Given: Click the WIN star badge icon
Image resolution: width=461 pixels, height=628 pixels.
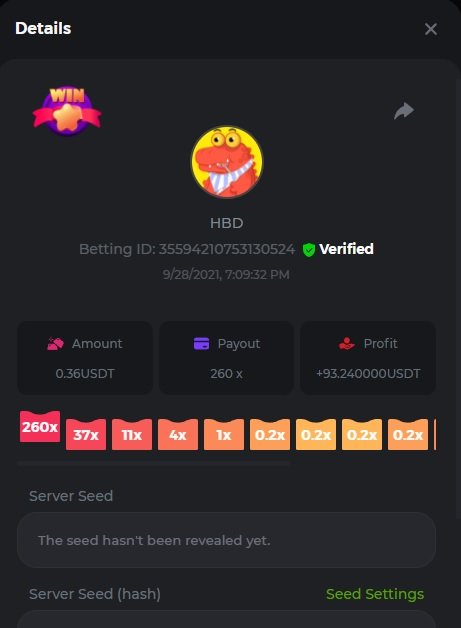Looking at the screenshot, I should click(67, 111).
